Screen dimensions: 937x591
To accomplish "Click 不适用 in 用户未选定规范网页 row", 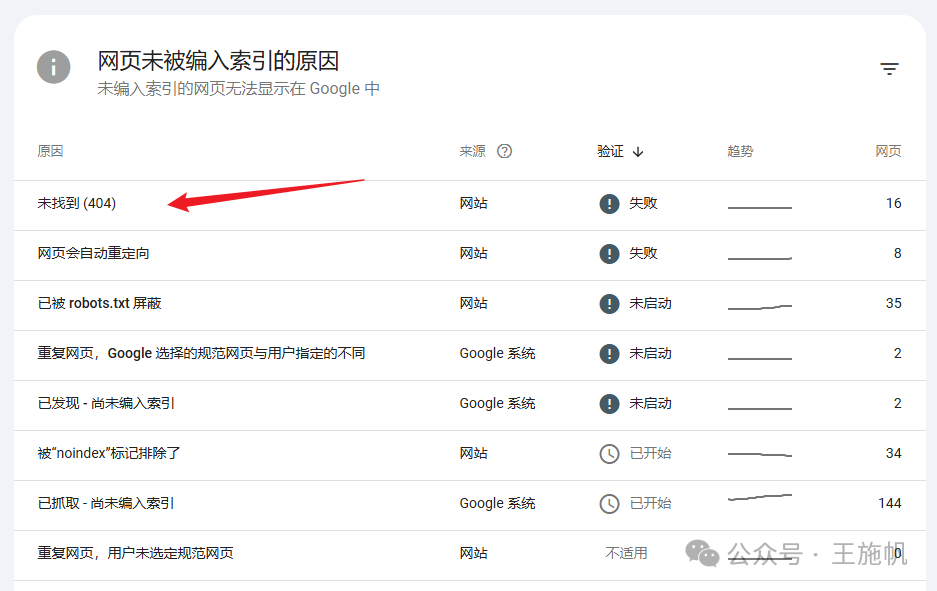I will (626, 553).
